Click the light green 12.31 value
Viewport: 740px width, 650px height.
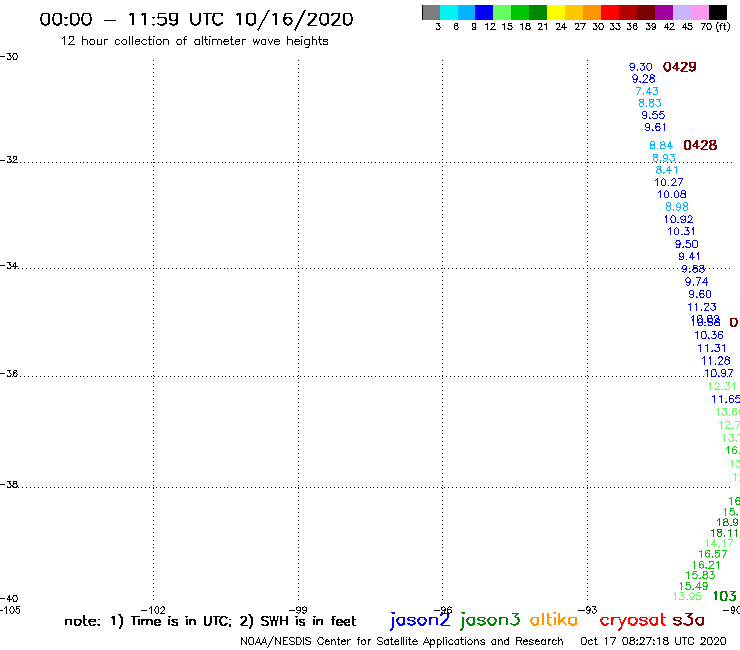722,387
